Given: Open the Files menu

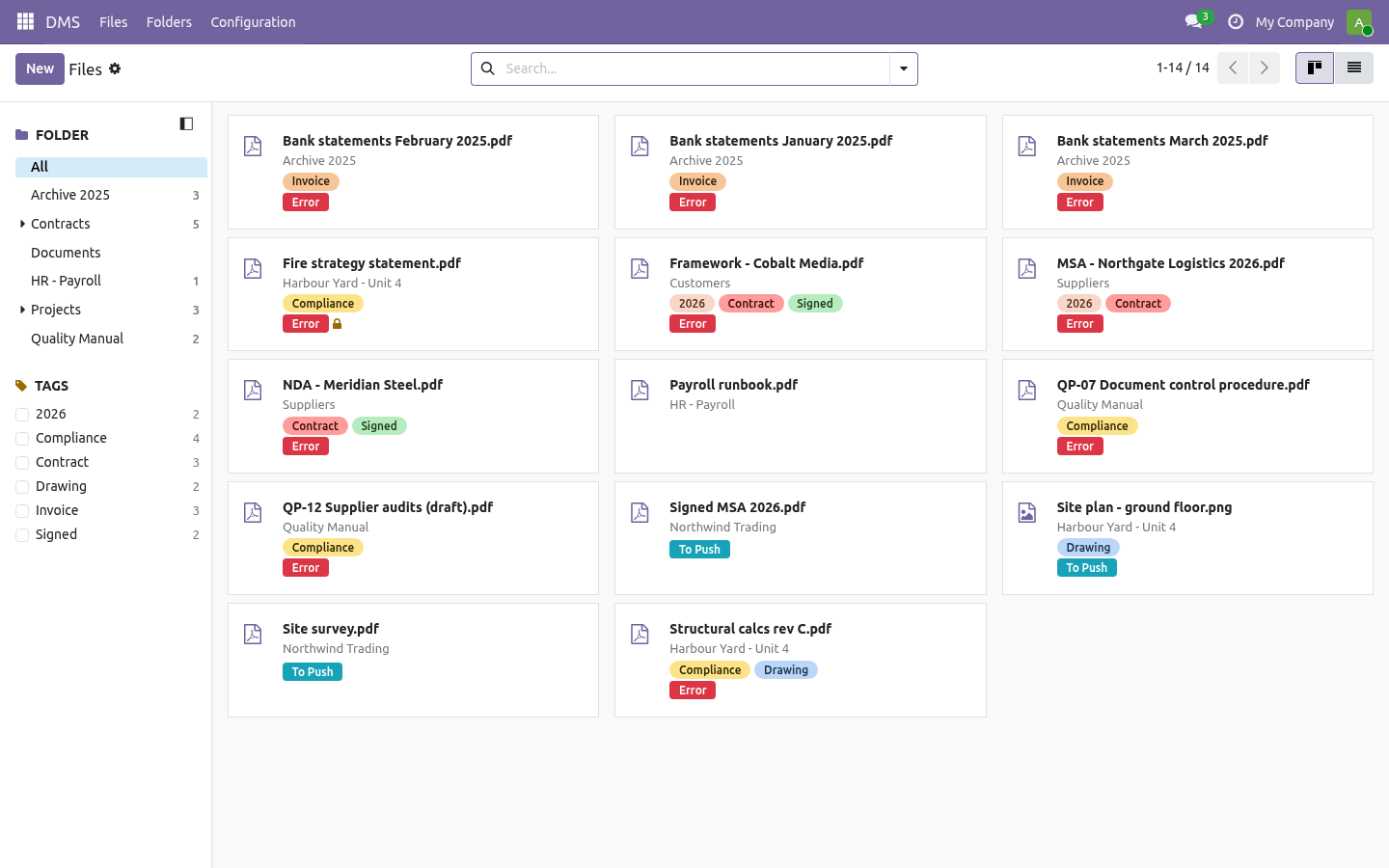Looking at the screenshot, I should [x=113, y=22].
